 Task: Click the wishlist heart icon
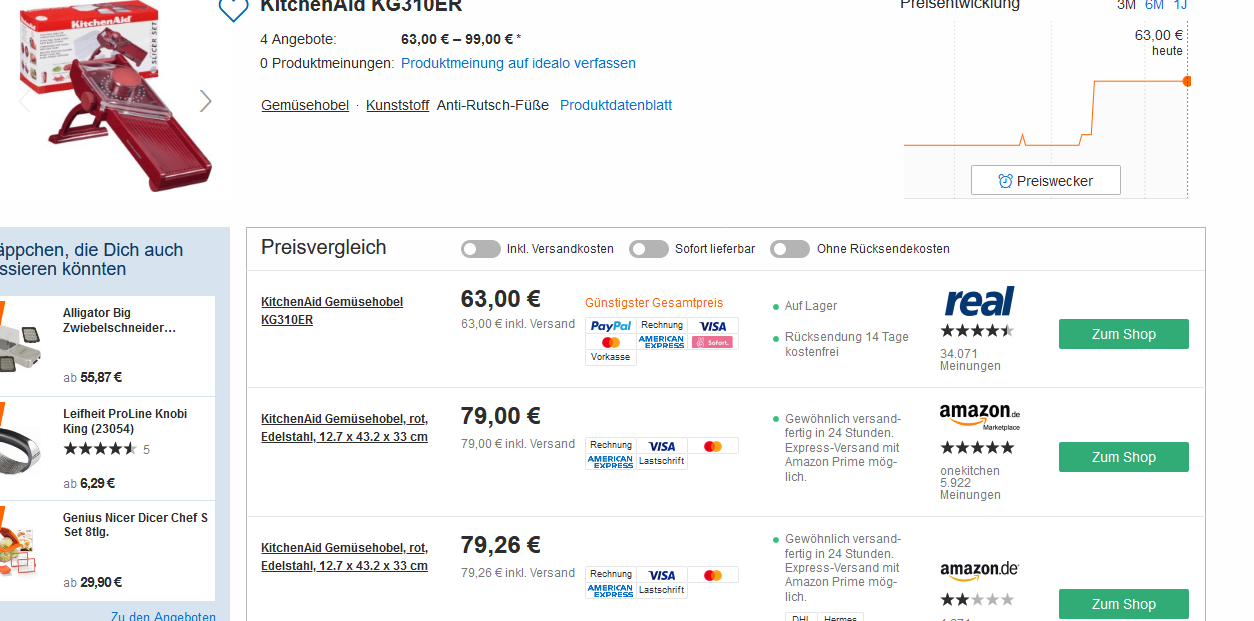point(233,8)
